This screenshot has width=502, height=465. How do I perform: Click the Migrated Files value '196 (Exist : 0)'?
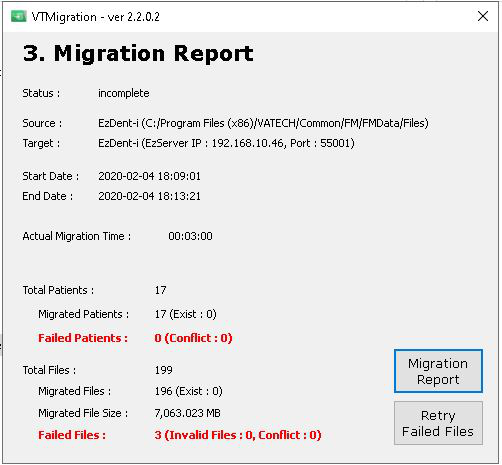click(x=188, y=391)
